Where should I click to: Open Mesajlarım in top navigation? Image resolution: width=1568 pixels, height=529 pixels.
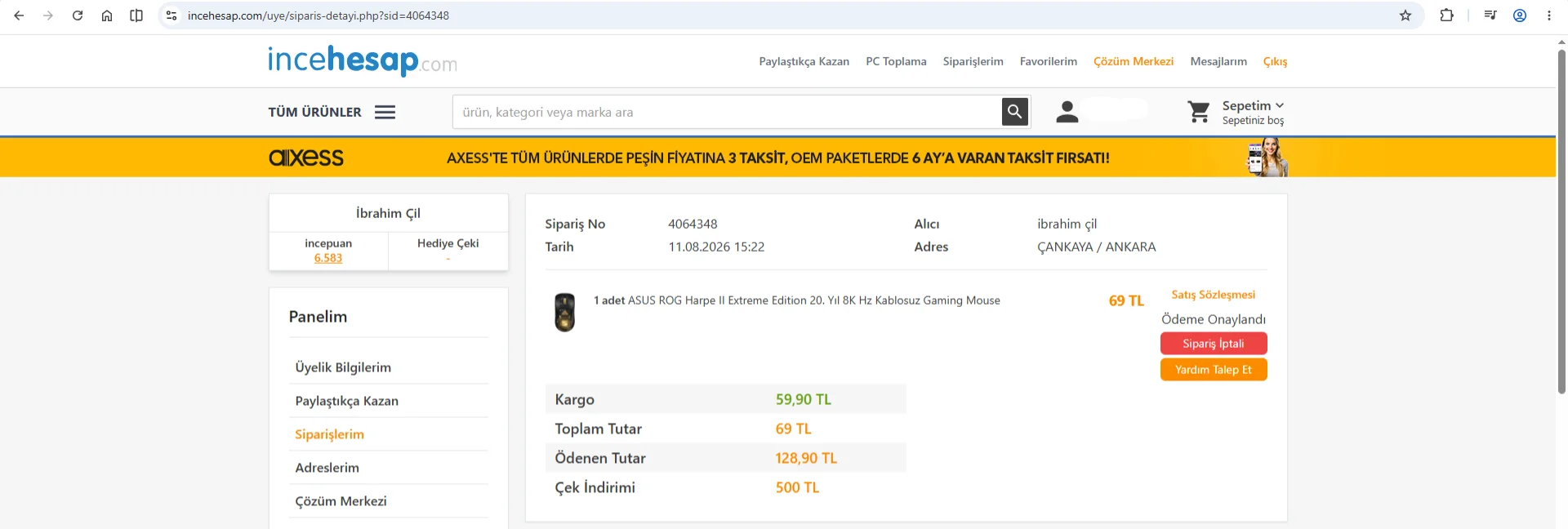[1218, 61]
